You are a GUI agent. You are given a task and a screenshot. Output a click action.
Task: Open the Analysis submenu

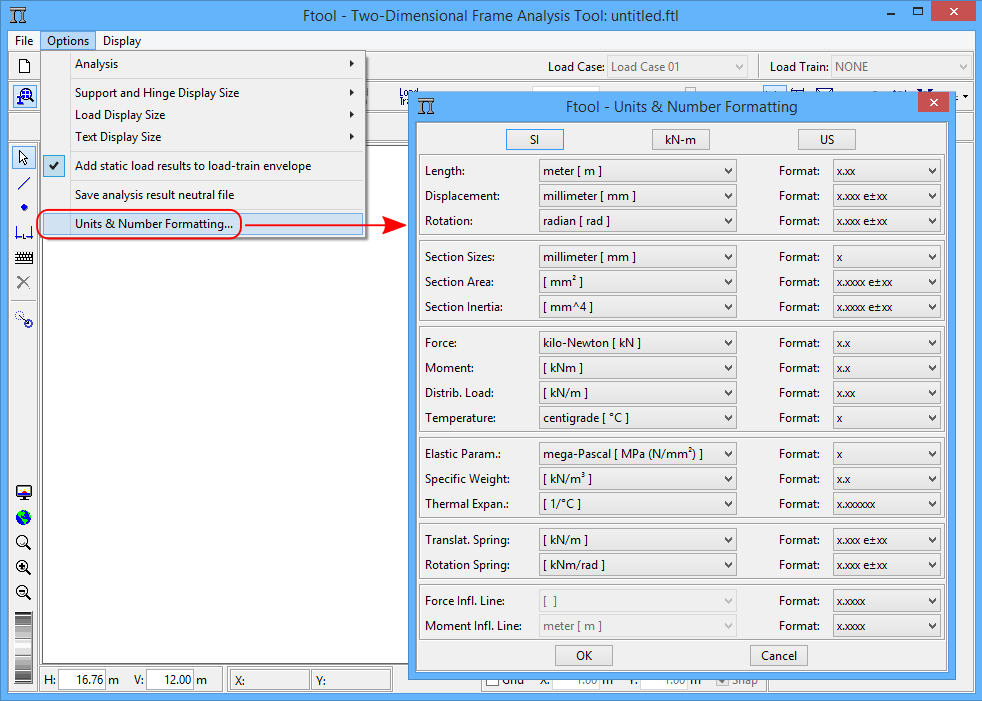[214, 64]
